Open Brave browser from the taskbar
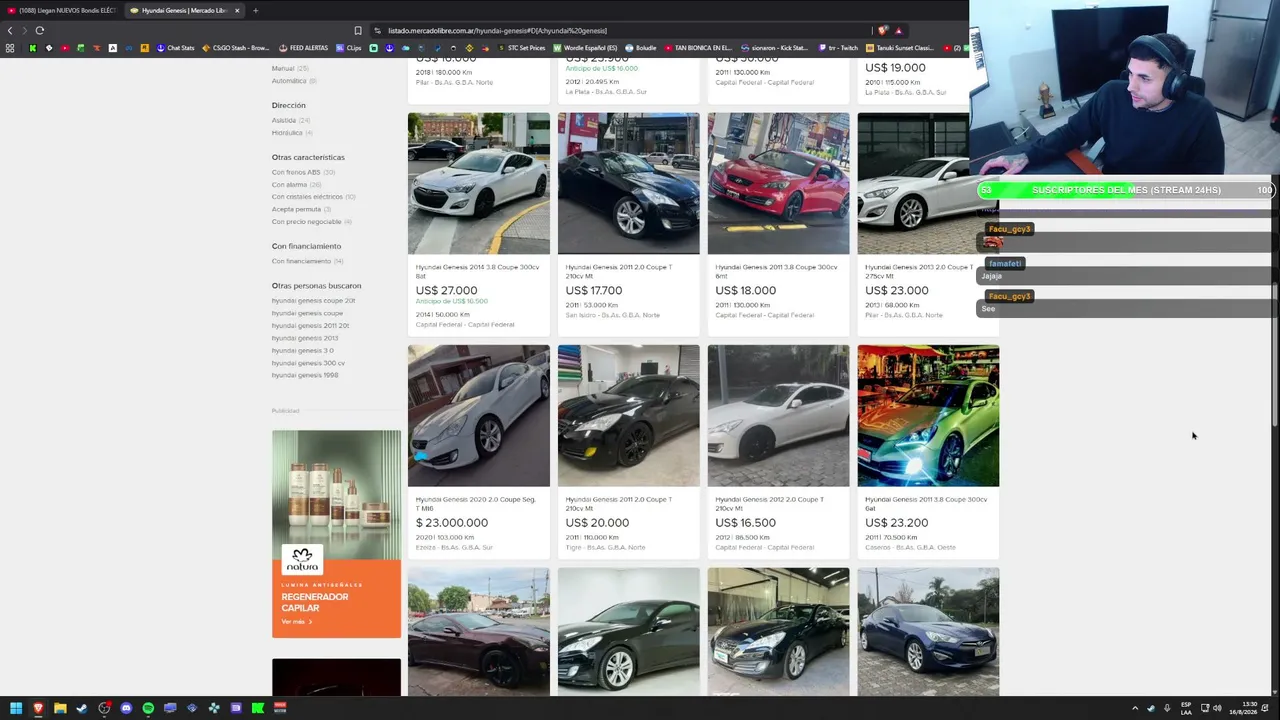Screen dimensions: 1280x720 pos(38,708)
